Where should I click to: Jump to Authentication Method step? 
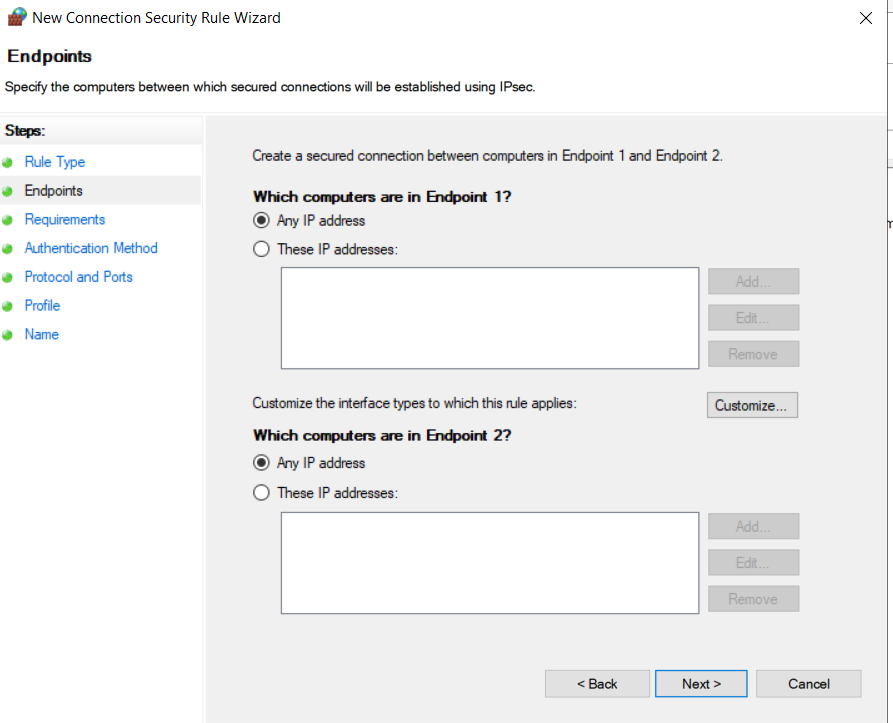[x=91, y=248]
